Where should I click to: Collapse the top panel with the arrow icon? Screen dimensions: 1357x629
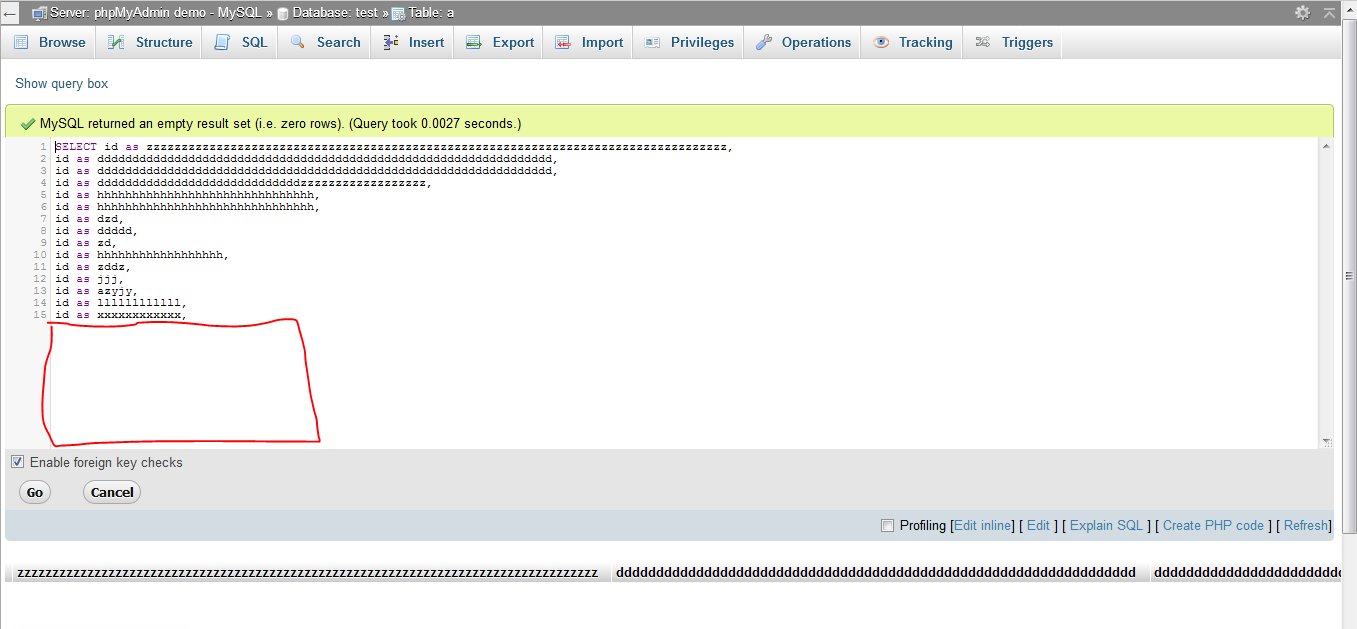1327,11
